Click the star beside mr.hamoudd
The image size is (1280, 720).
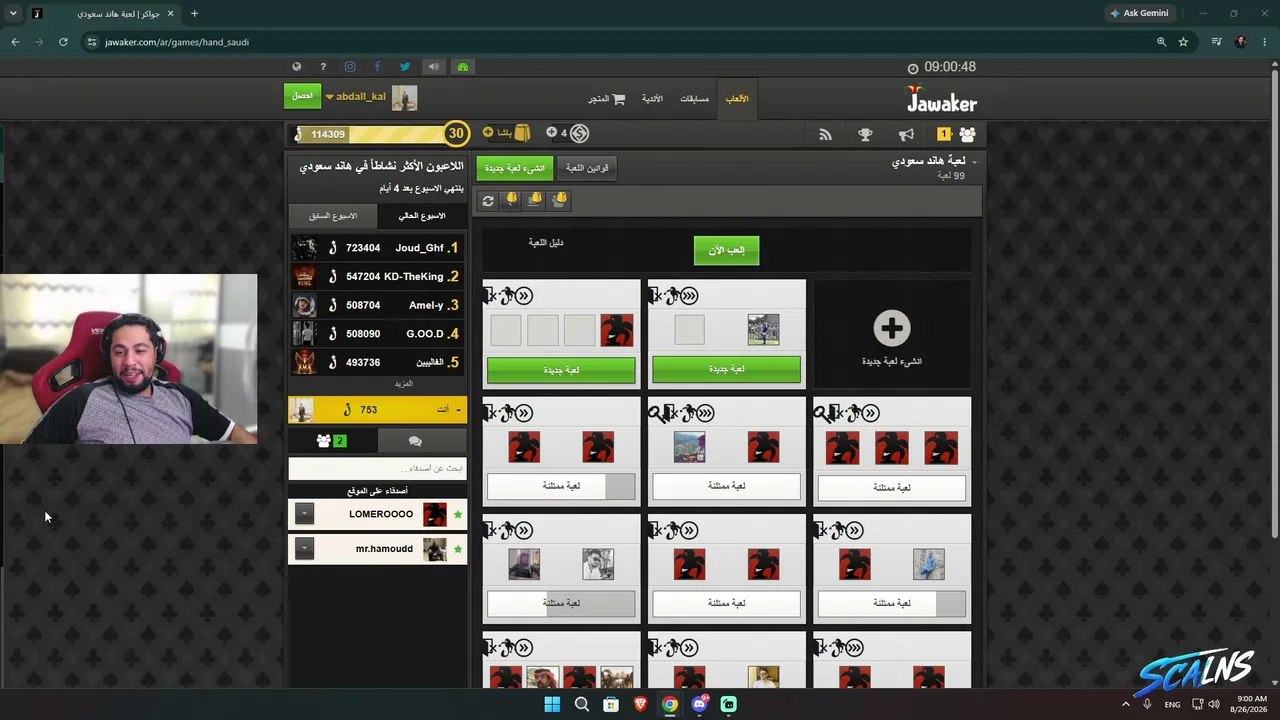coord(458,549)
